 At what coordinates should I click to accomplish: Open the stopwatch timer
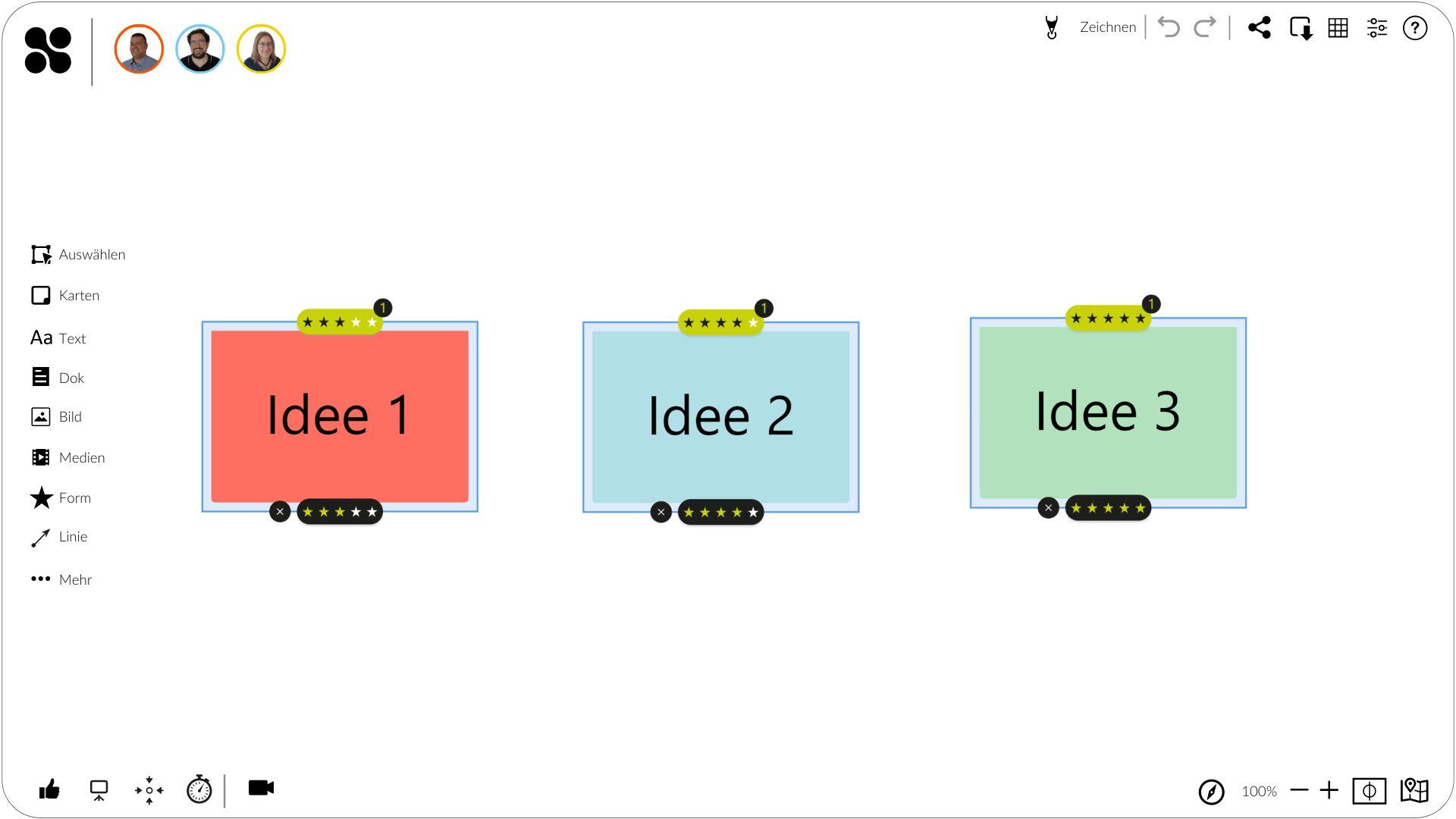199,789
